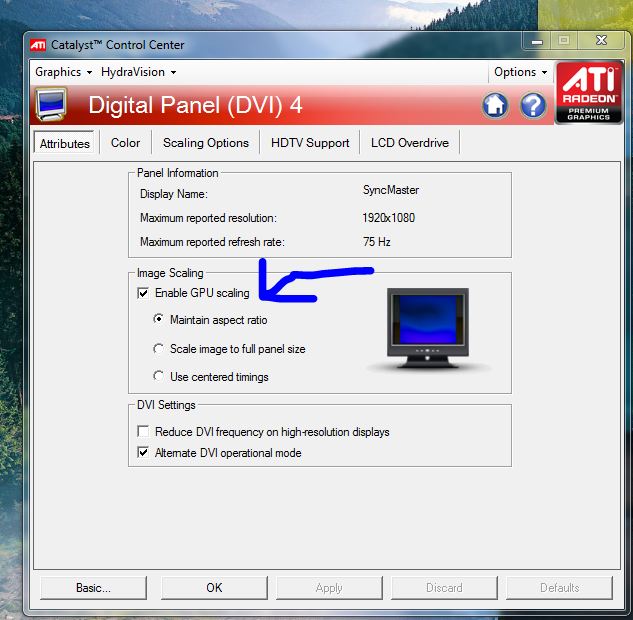The image size is (633, 620).
Task: Select Scale image to full panel size
Action: [159, 348]
